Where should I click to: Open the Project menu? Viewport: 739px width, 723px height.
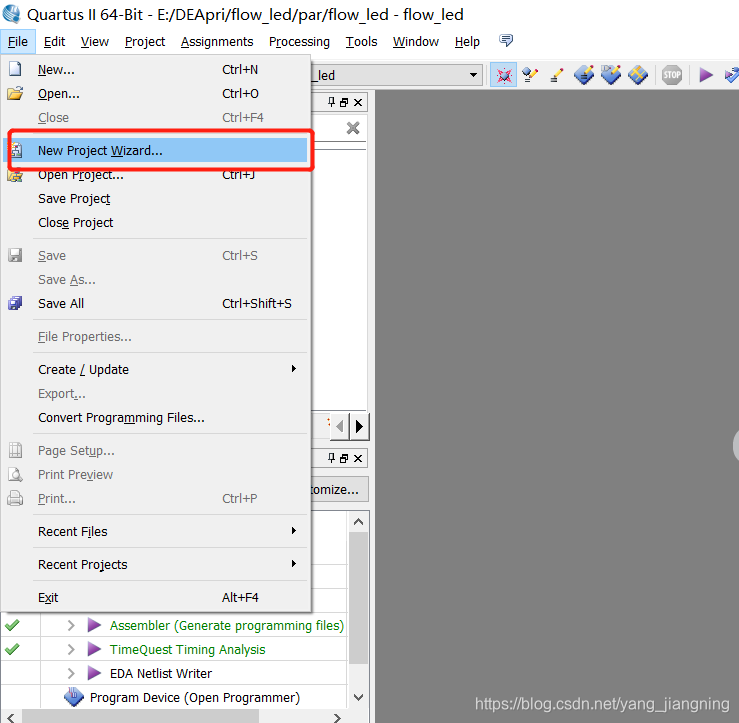(x=145, y=42)
